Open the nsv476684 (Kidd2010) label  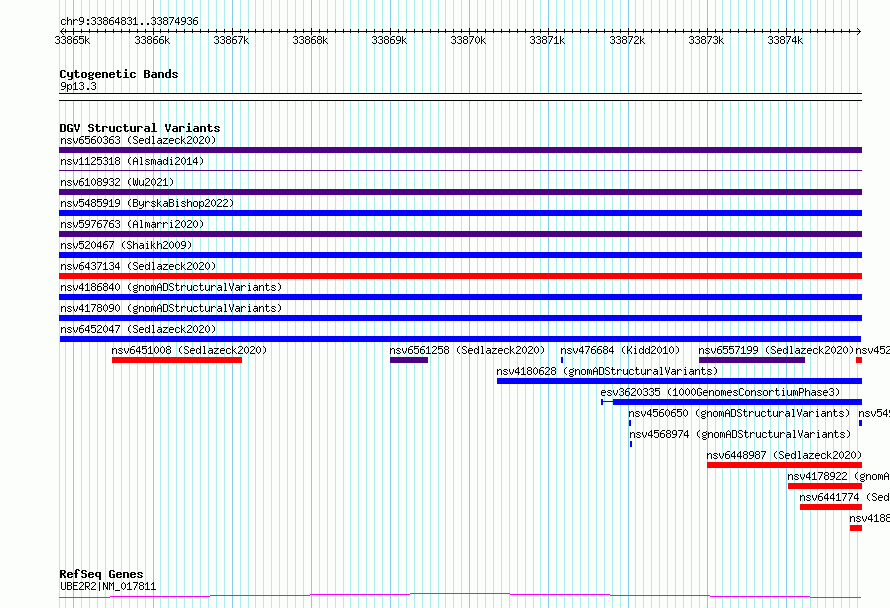click(x=620, y=350)
